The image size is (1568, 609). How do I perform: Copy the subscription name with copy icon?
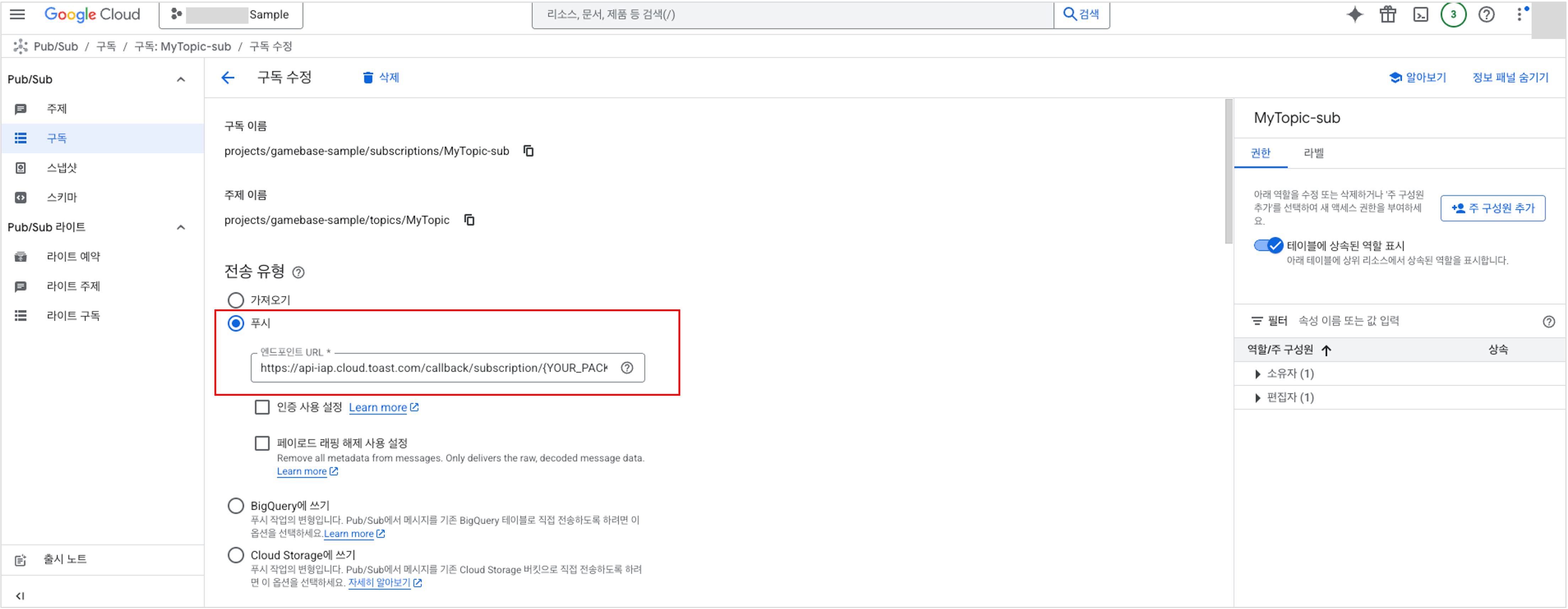click(x=528, y=151)
